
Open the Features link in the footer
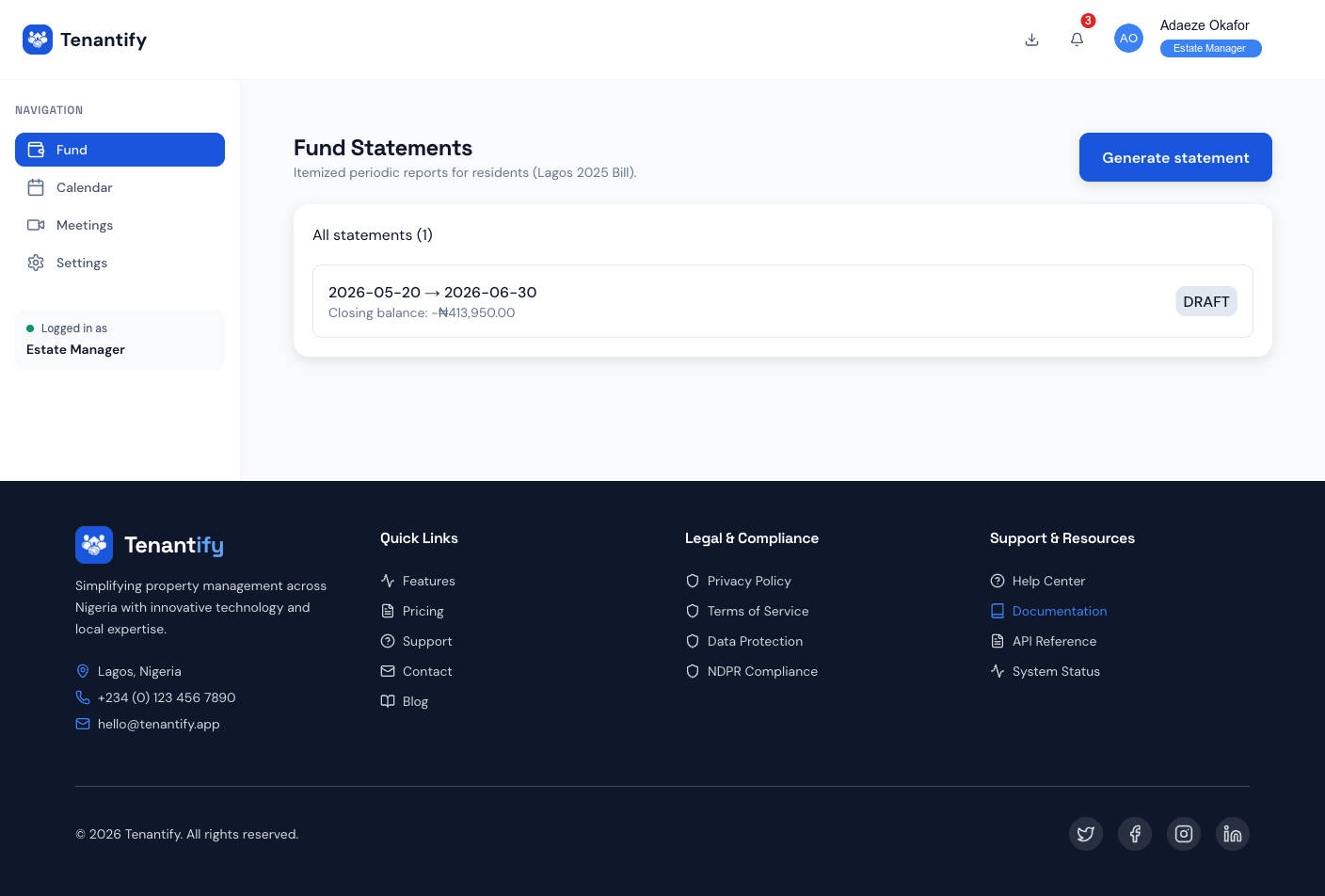[x=429, y=581]
